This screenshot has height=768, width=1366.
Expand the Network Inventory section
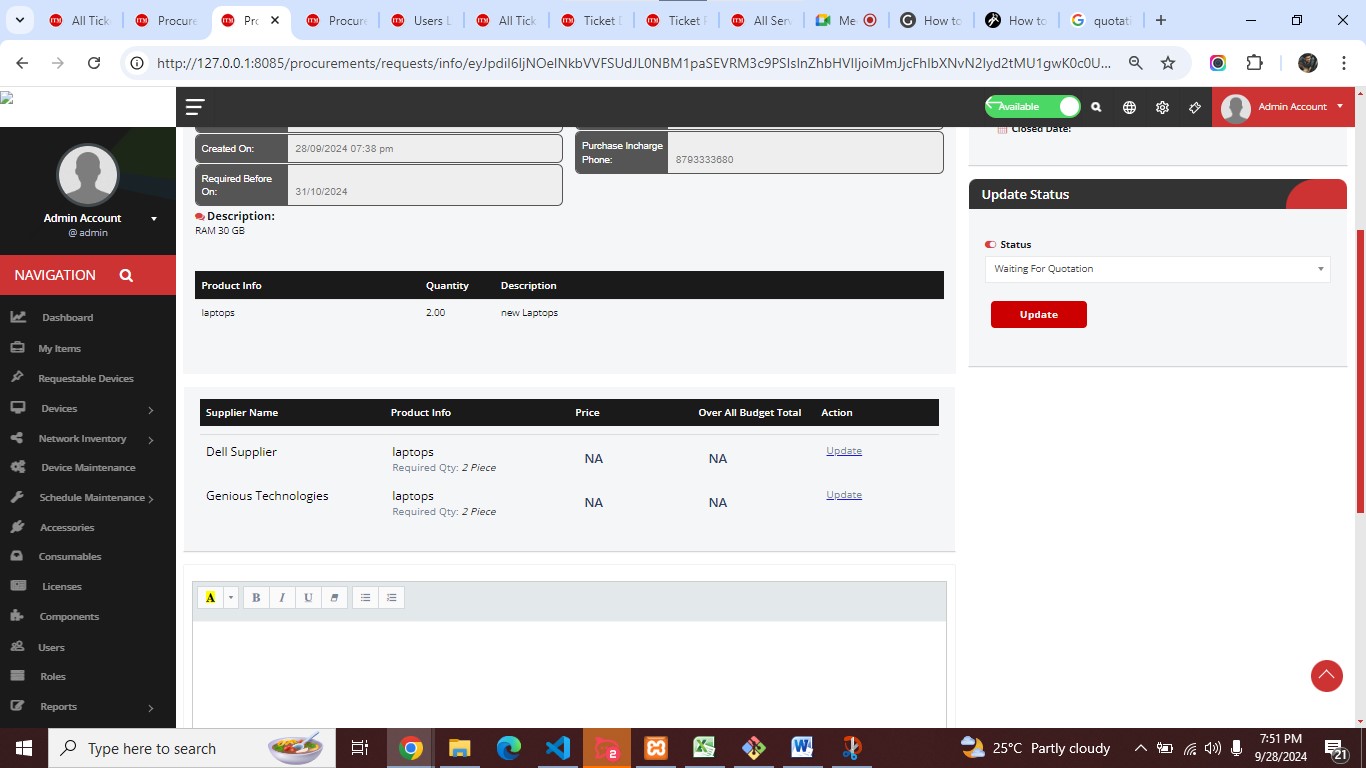[x=80, y=438]
